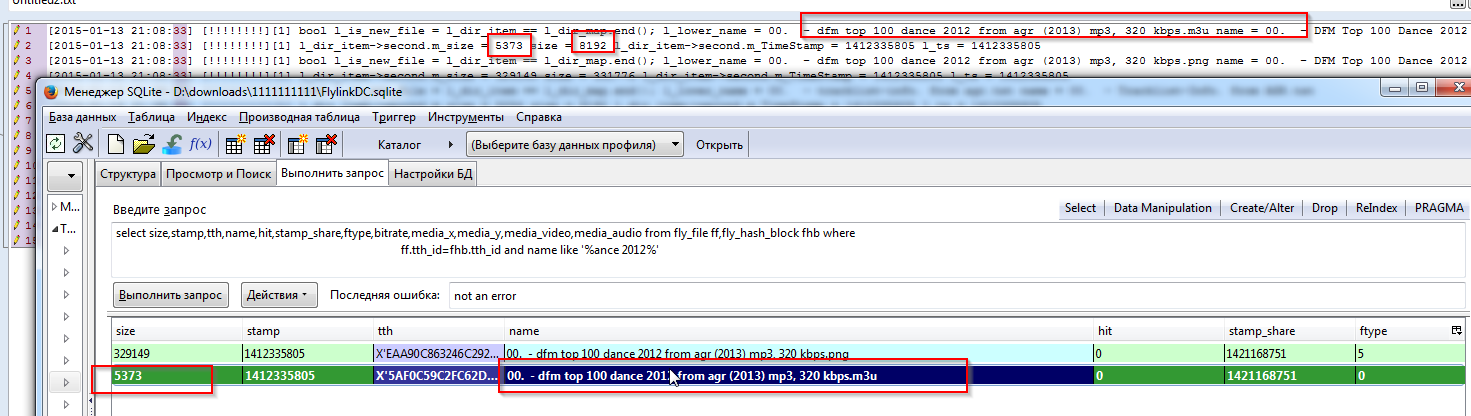This screenshot has width=1471, height=416.
Task: Click inside the SQL query text area
Action: click(x=788, y=249)
